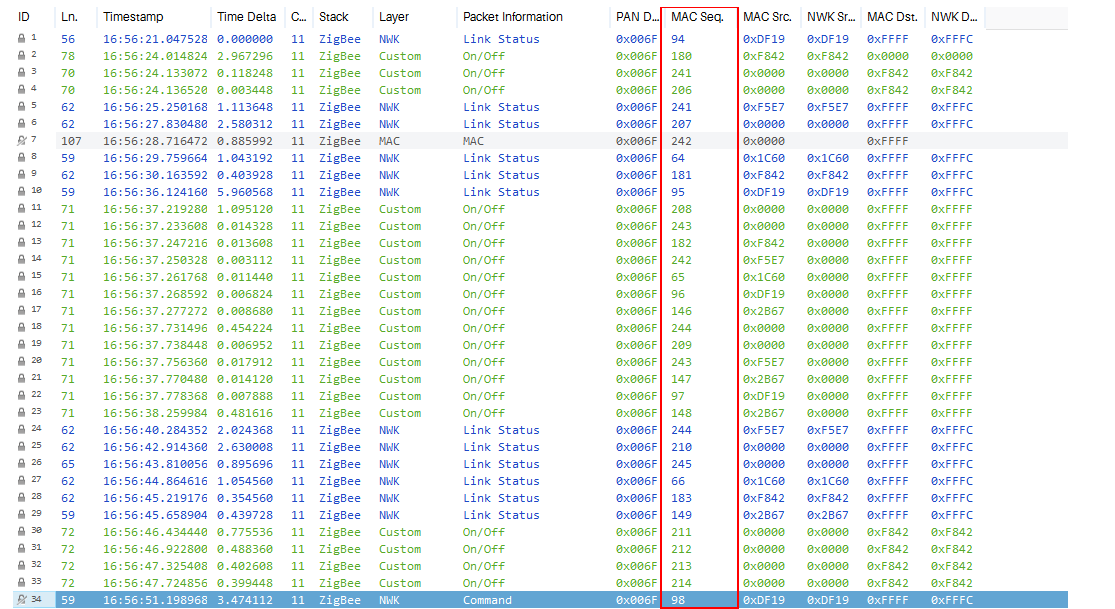Click the key icon on highlighted row 34
This screenshot has height=609, width=1115.
(x=21, y=600)
